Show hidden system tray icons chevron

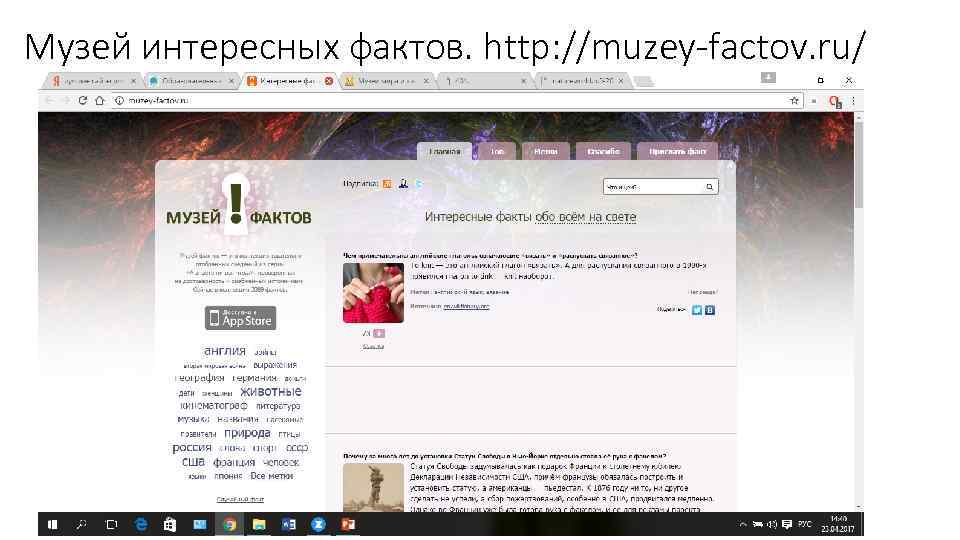pyautogui.click(x=743, y=525)
